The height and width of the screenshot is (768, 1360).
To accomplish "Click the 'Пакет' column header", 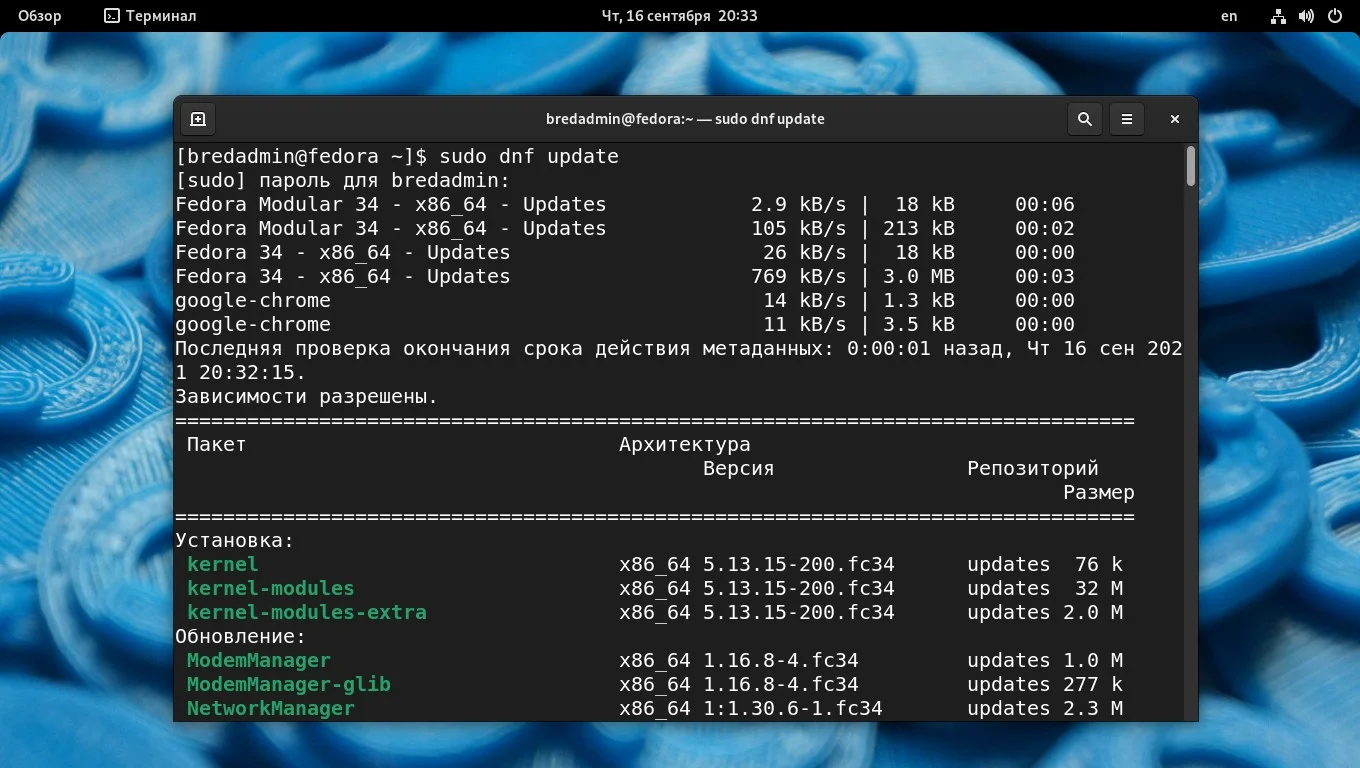I will 217,444.
